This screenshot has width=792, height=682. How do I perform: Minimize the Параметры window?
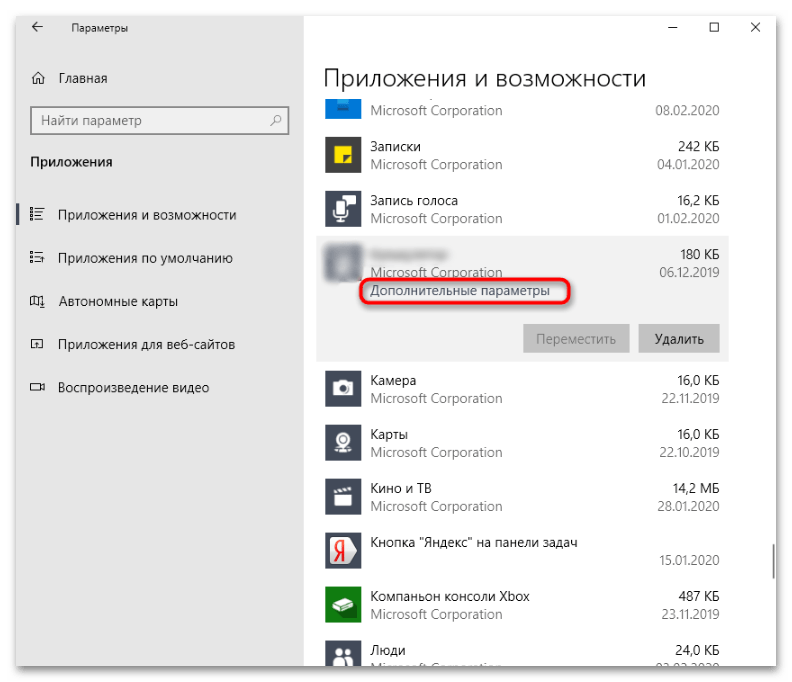(672, 27)
